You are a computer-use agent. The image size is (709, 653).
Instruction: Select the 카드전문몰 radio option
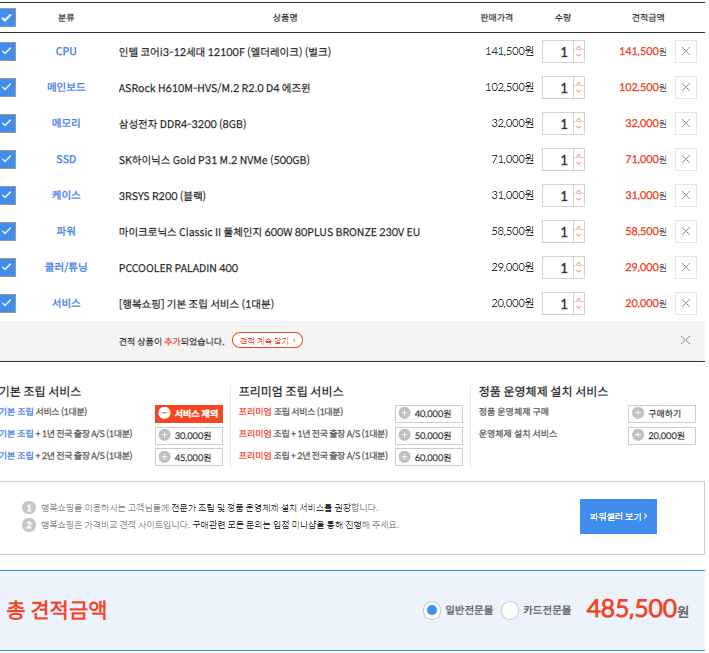(x=510, y=610)
